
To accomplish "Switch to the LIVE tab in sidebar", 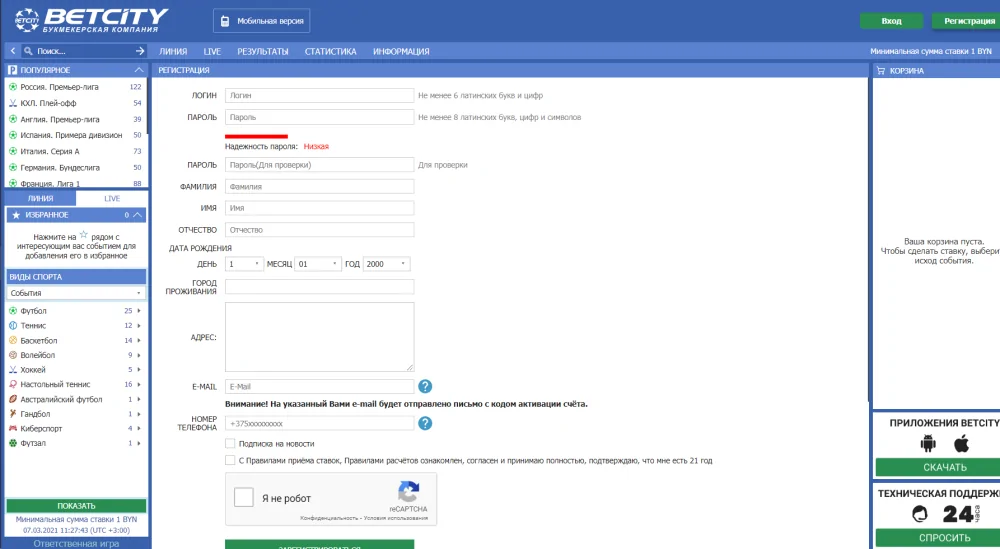I will coord(112,199).
